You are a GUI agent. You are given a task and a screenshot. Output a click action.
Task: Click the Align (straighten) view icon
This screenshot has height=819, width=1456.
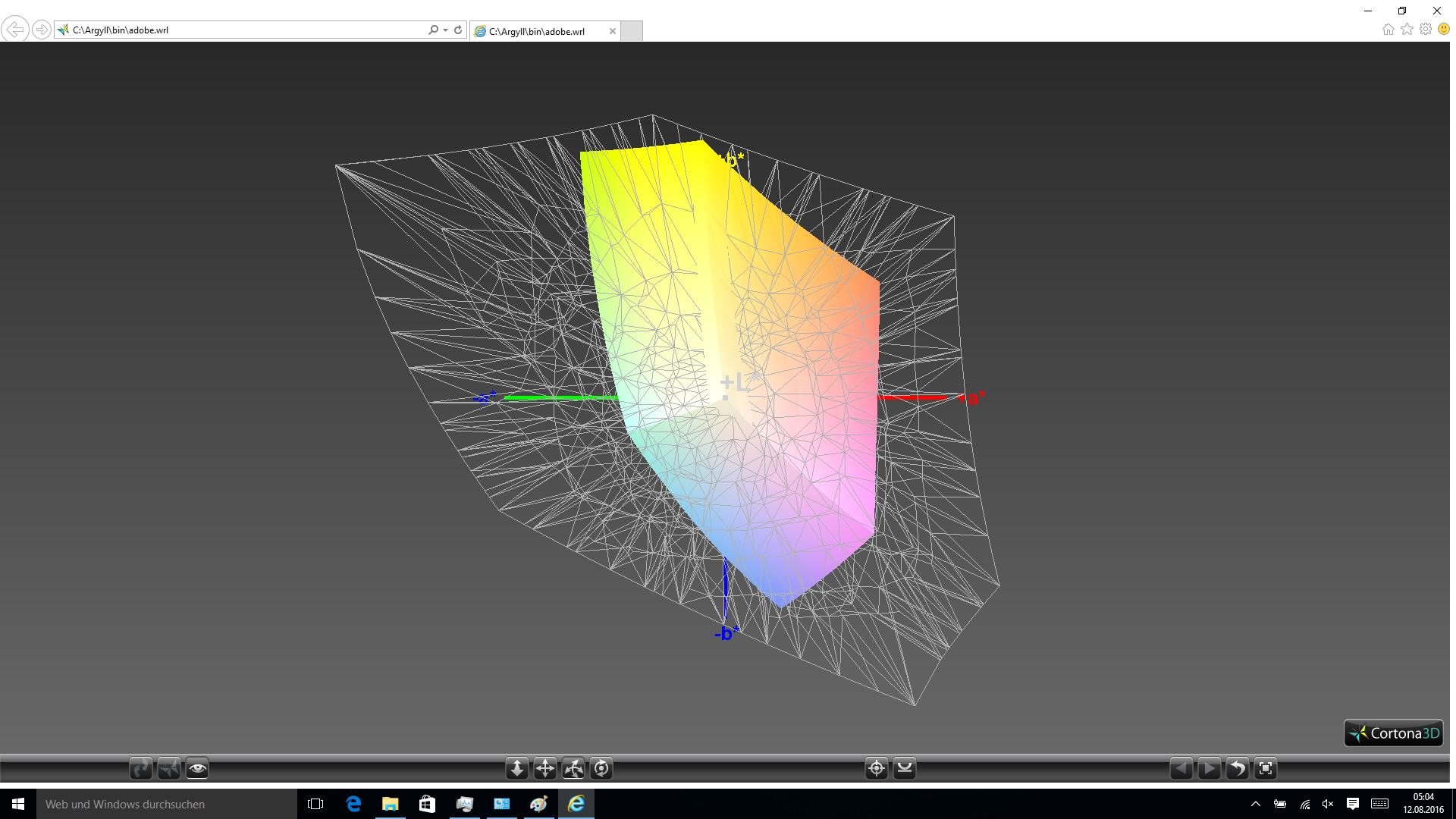[905, 768]
